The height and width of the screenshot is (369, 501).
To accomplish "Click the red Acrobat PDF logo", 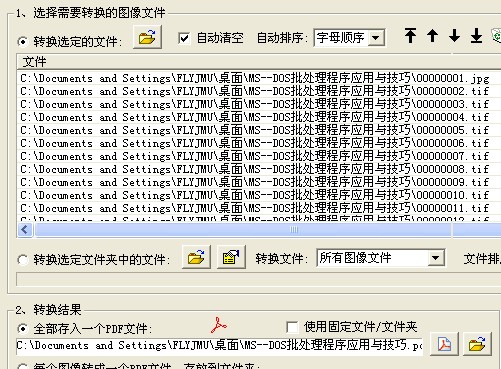I will 218,325.
